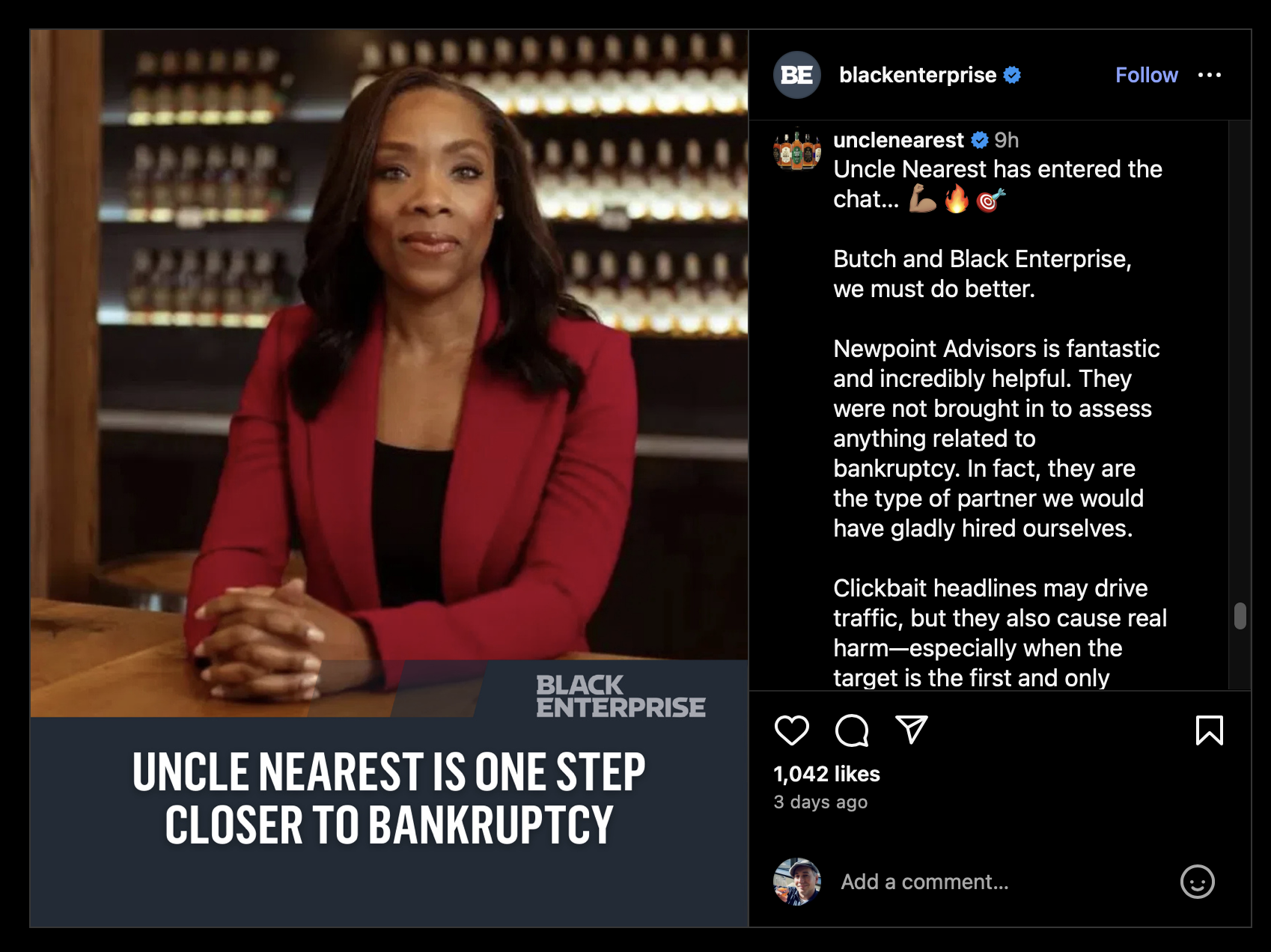The height and width of the screenshot is (952, 1271).
Task: Click the verified badge beside unclenearest
Action: point(980,140)
